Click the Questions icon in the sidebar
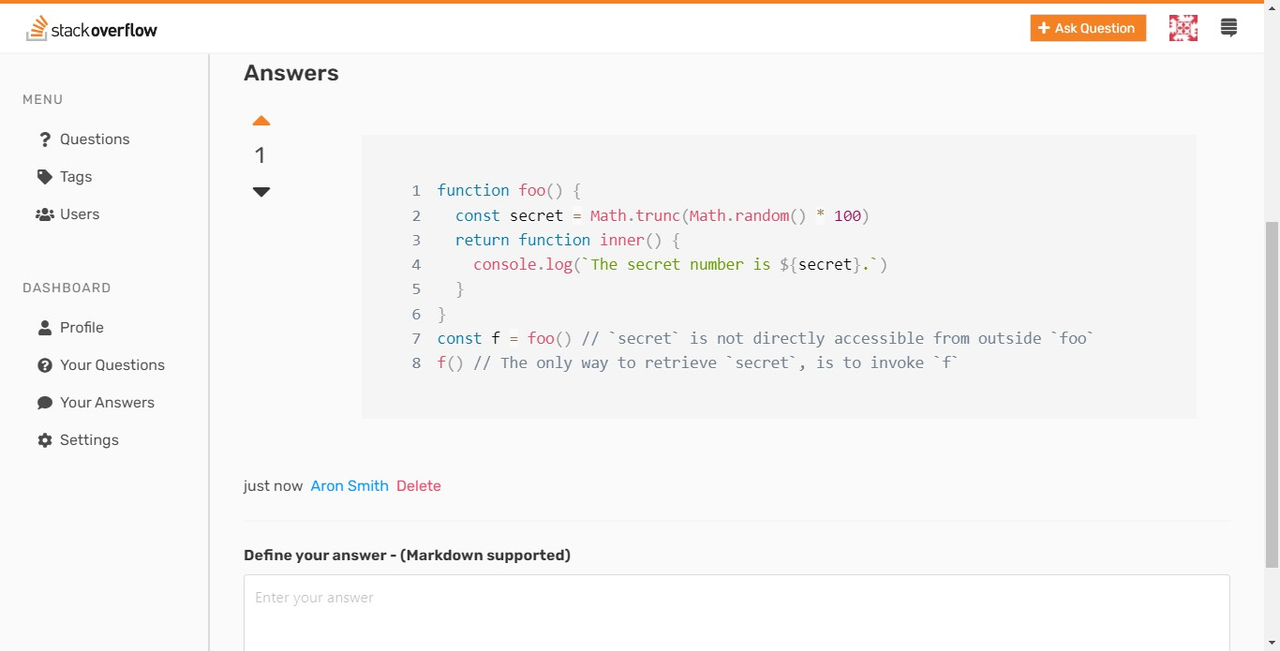 (x=45, y=139)
